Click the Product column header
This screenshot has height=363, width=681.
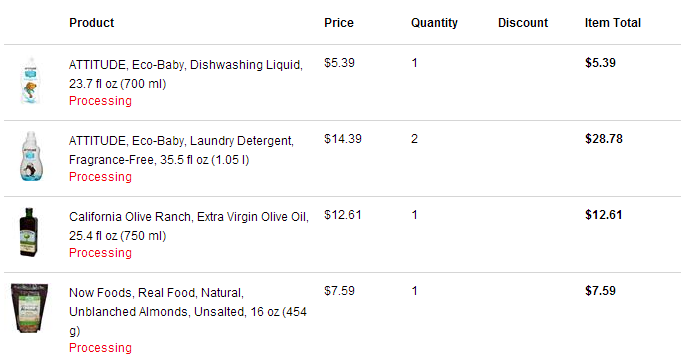pyautogui.click(x=92, y=23)
